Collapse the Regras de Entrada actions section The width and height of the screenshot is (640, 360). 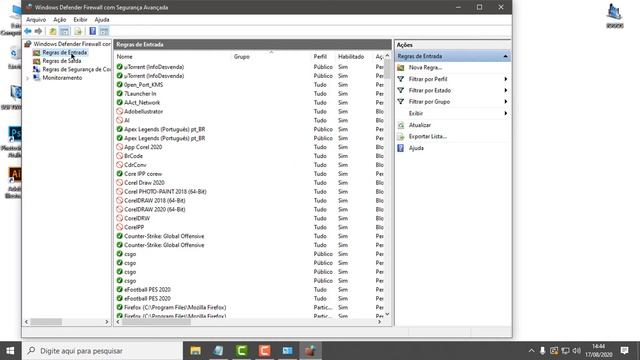tap(505, 56)
